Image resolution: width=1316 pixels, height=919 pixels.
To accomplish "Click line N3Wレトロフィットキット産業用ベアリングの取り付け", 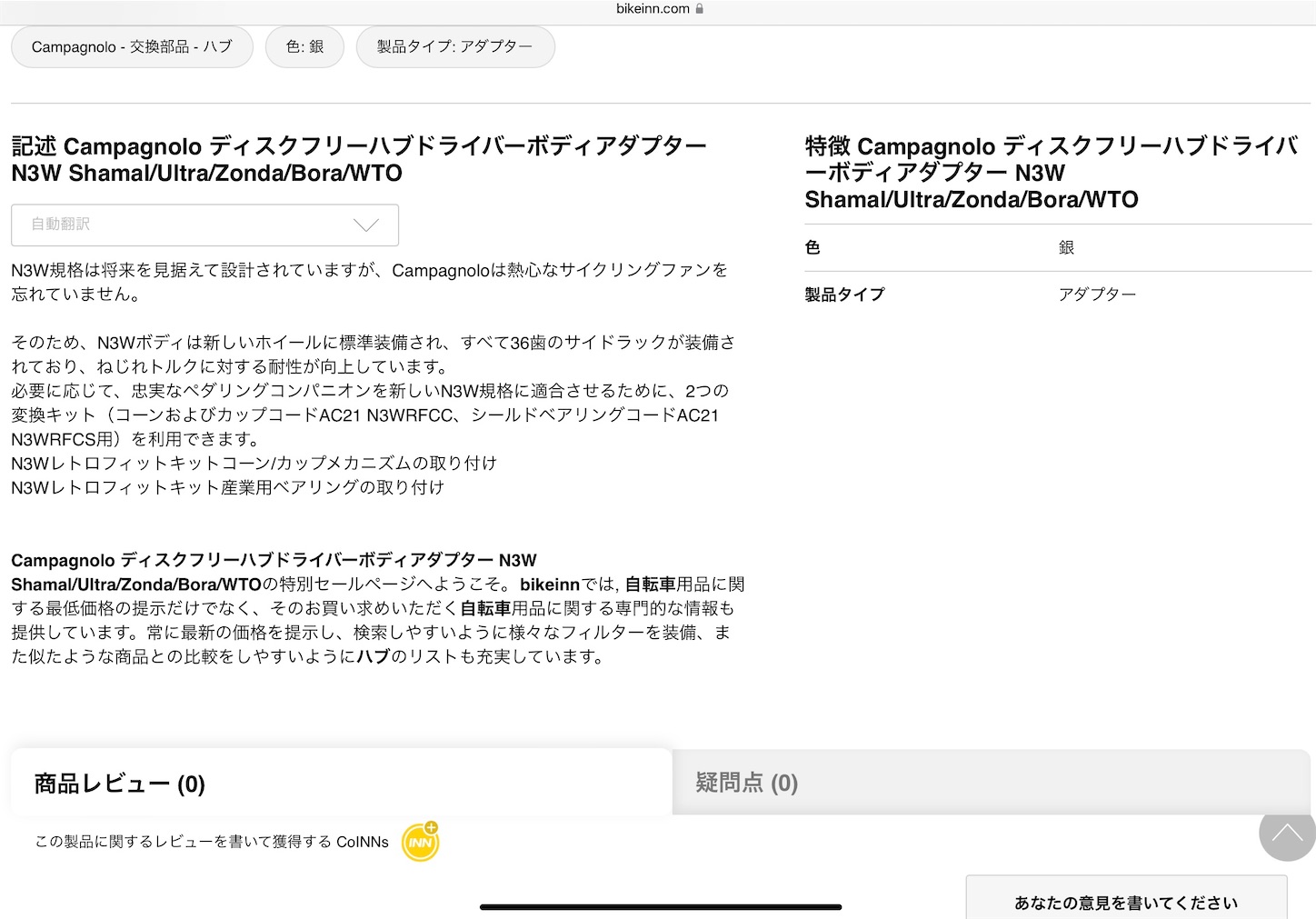I will (x=228, y=487).
